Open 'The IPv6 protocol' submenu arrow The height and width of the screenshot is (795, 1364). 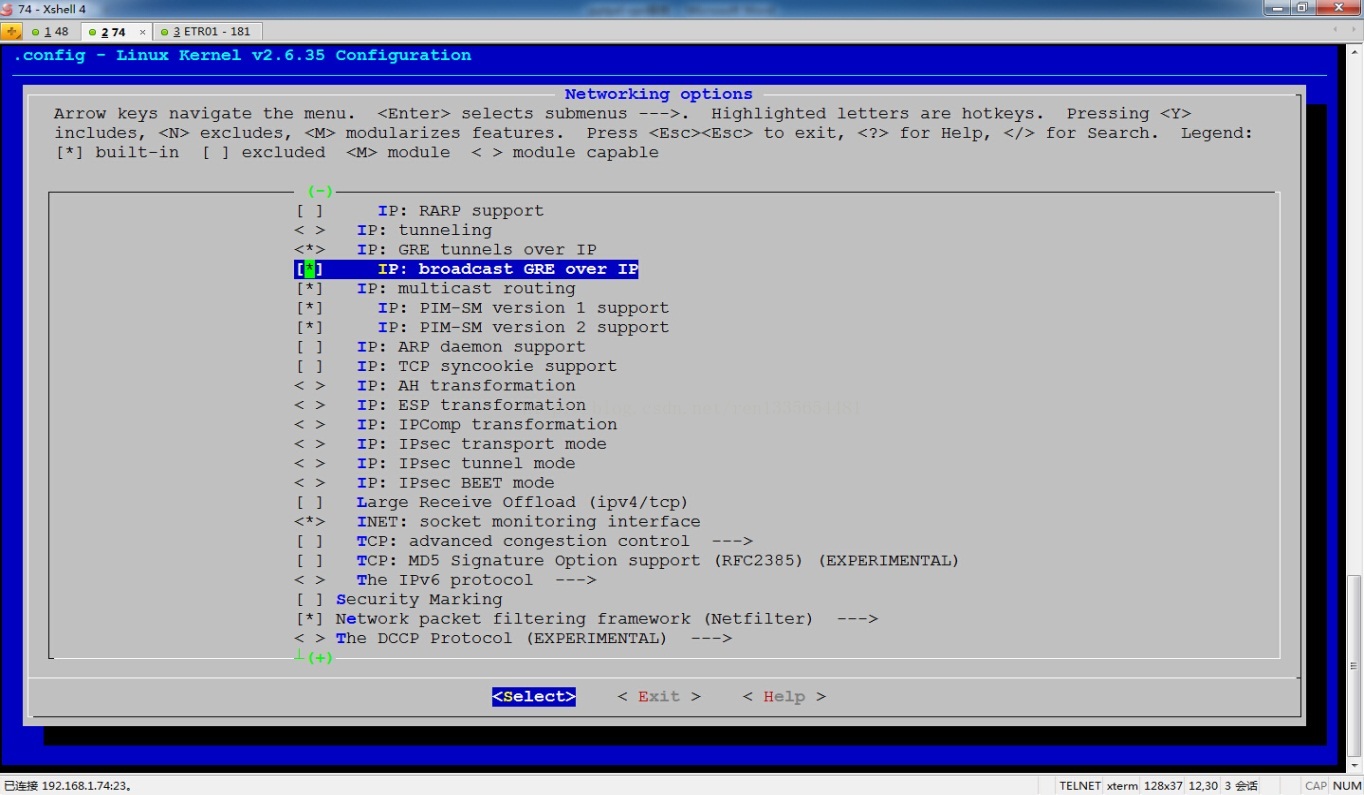coord(576,580)
